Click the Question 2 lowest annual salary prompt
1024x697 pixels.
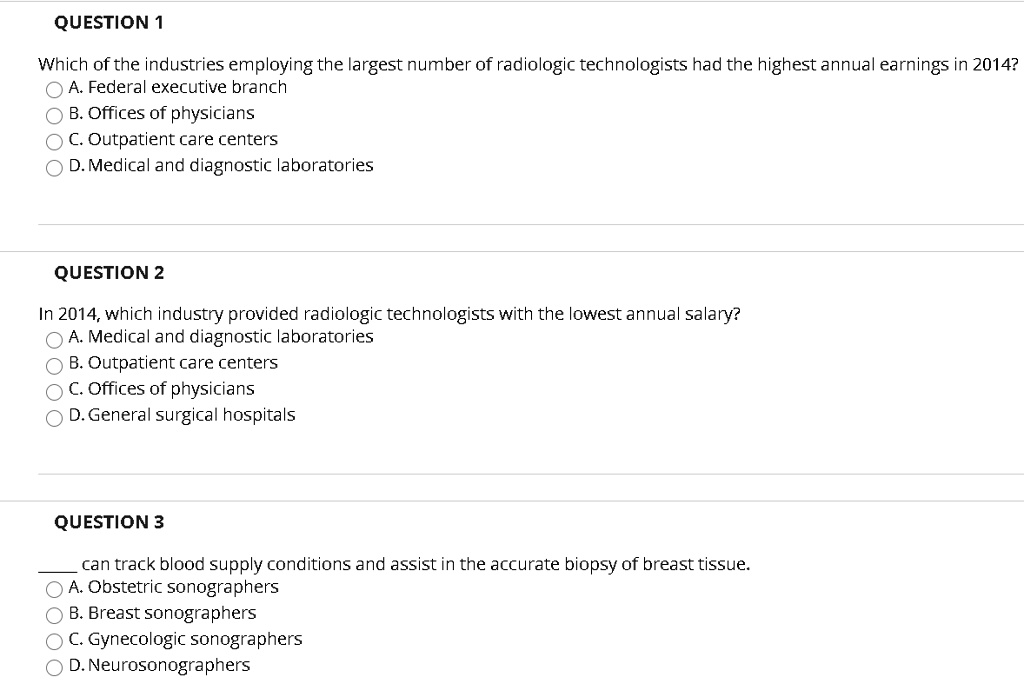coord(389,314)
